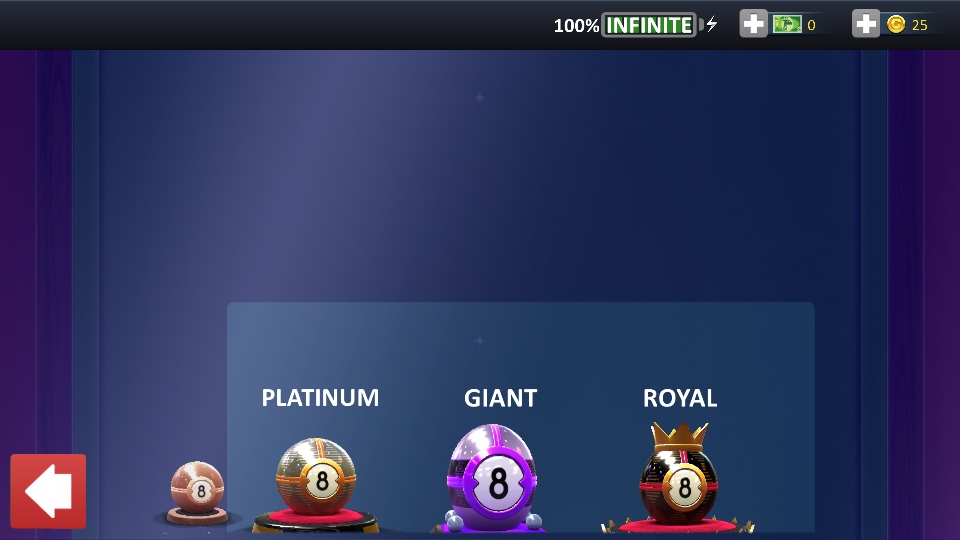The width and height of the screenshot is (960, 540).
Task: Click the PLATINUM label
Action: pos(320,398)
